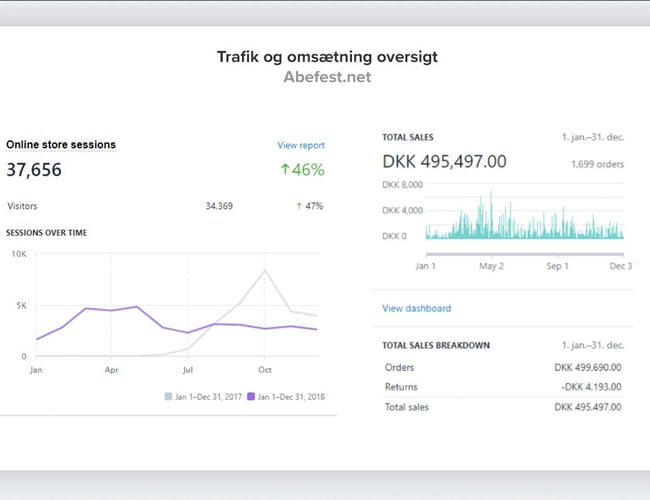Click the purple 2018 legend swatch
The image size is (650, 500).
tap(251, 396)
